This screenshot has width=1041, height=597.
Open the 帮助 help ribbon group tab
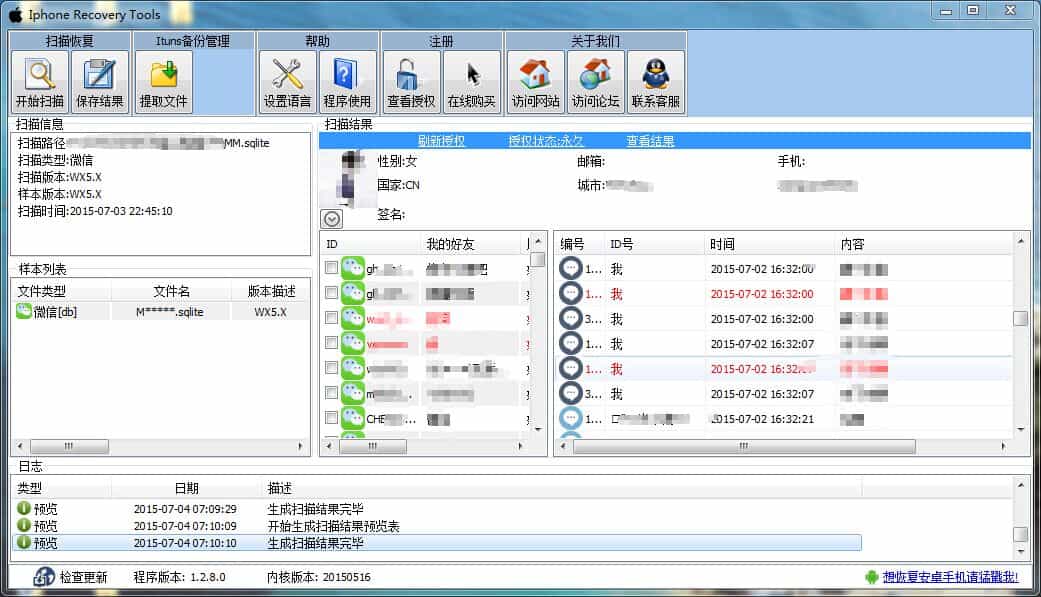317,41
